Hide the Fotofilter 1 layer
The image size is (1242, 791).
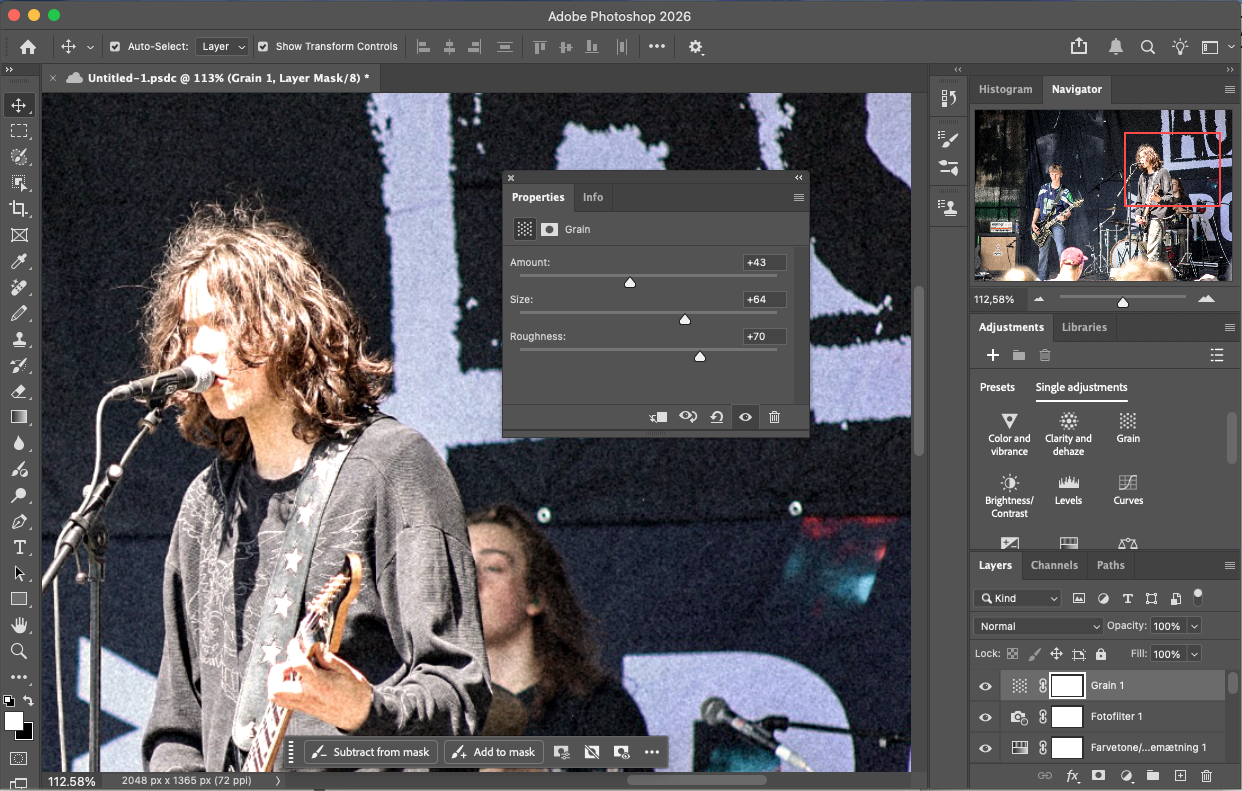coord(985,717)
